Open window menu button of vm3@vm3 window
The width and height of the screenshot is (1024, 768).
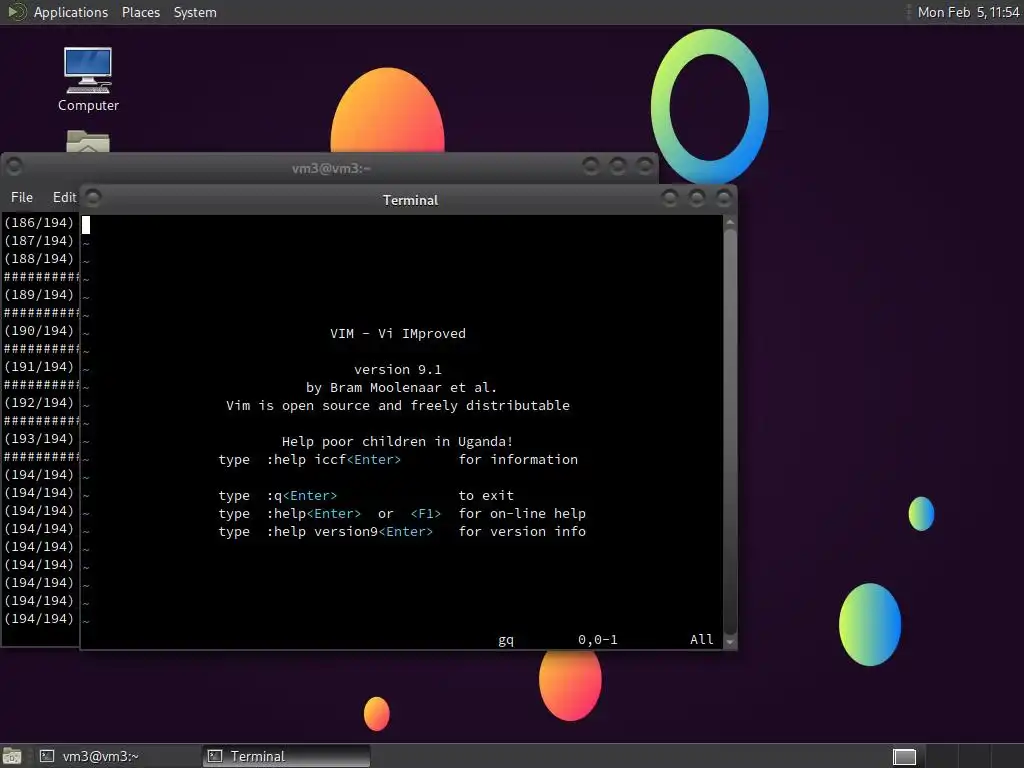(x=14, y=167)
